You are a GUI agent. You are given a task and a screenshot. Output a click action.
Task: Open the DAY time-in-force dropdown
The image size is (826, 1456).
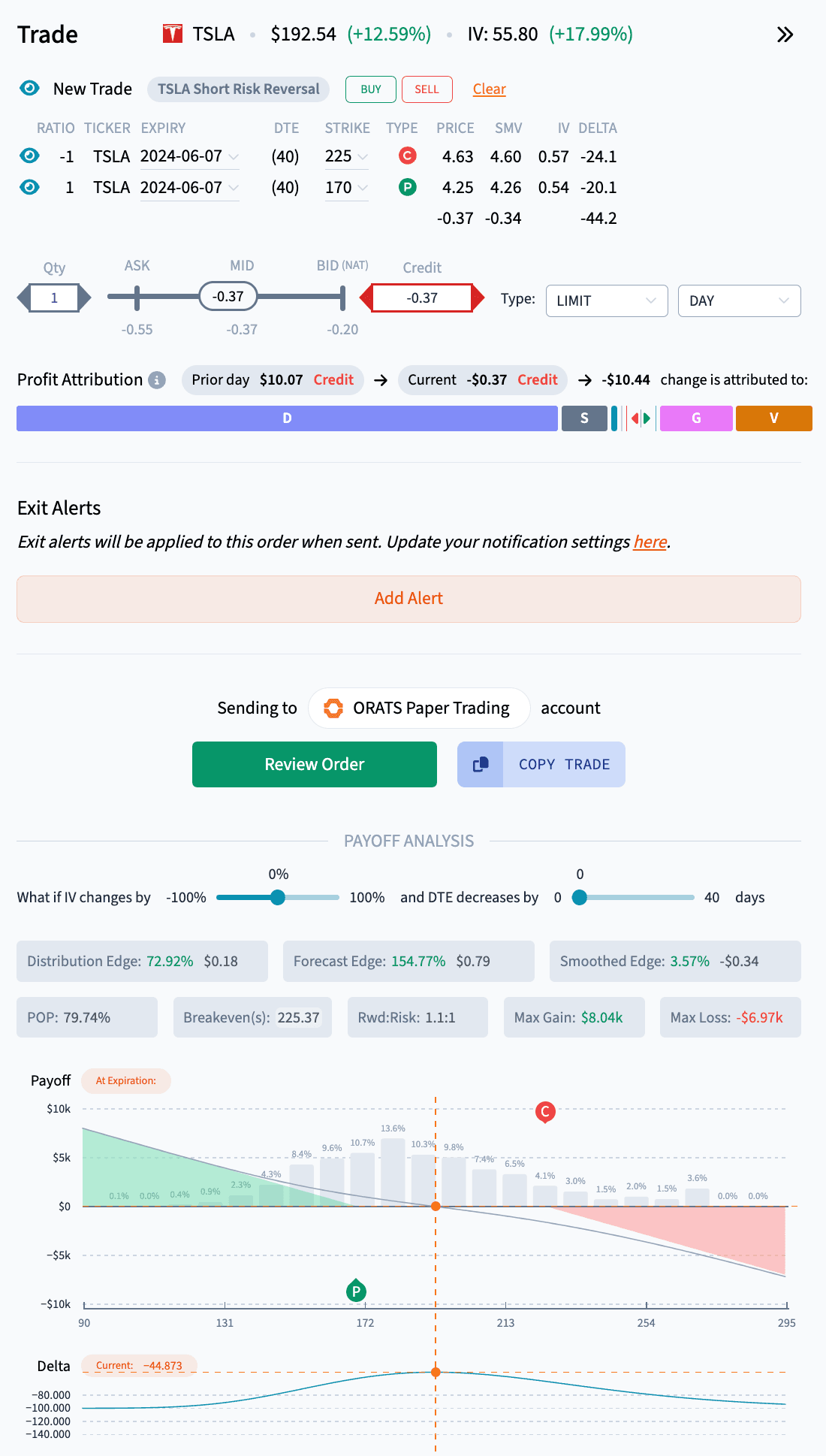(740, 301)
